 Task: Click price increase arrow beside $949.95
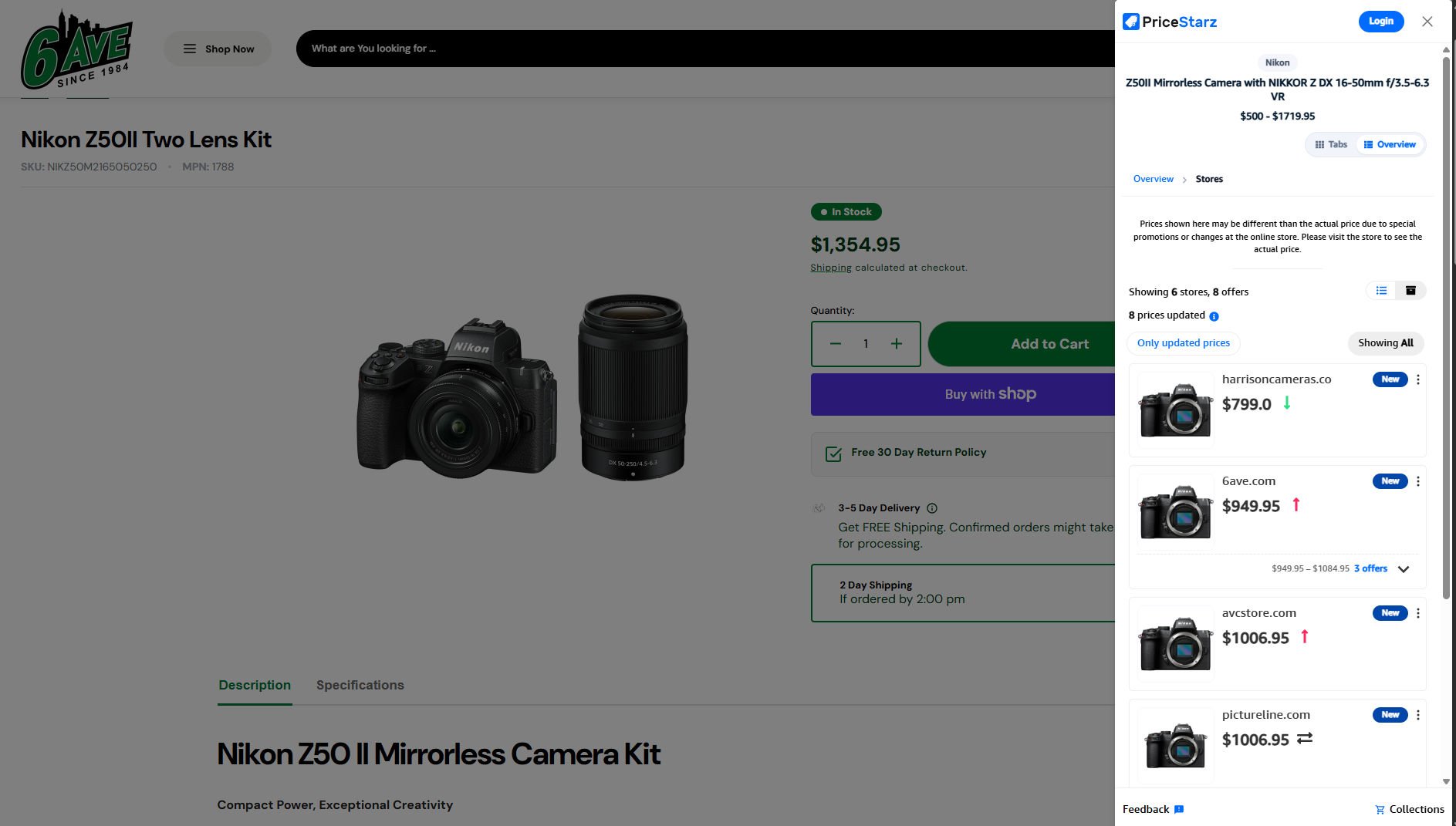[1296, 504]
